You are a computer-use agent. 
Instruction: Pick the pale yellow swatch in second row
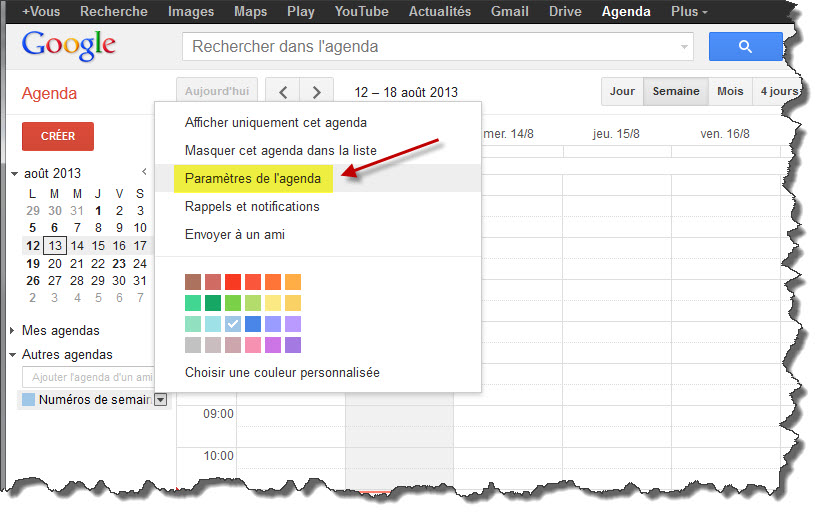[273, 303]
